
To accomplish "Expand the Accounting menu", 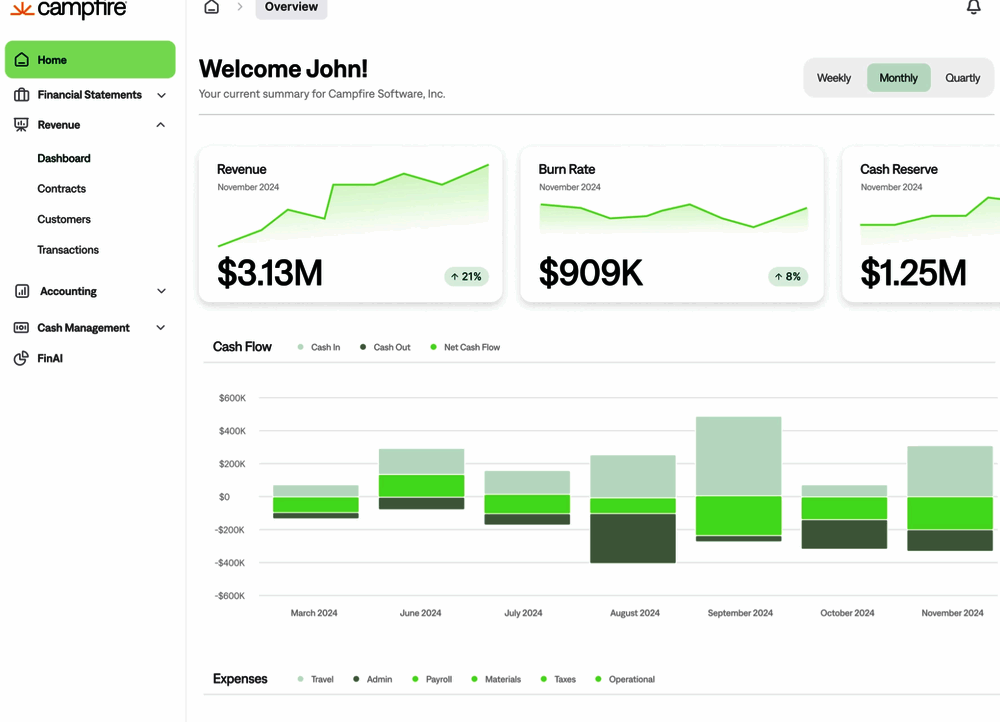I will (x=161, y=291).
